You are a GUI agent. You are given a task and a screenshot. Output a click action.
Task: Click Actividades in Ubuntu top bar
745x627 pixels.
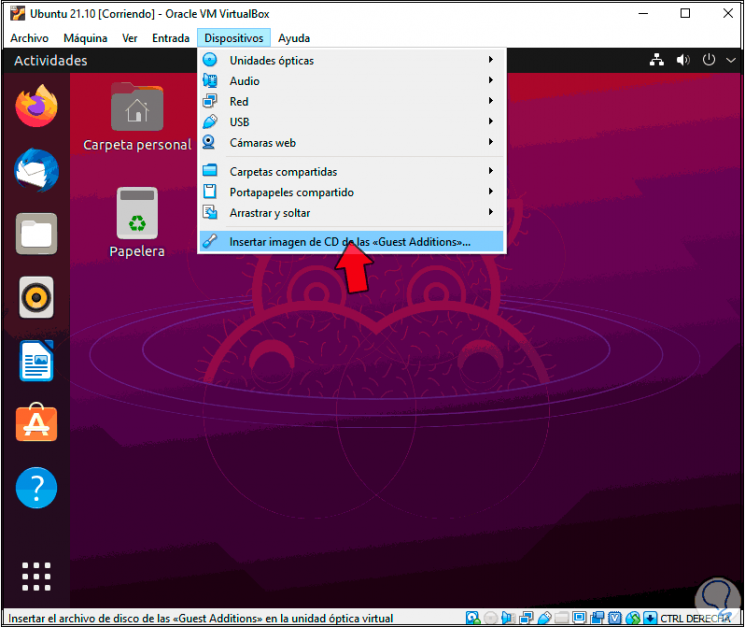point(51,61)
